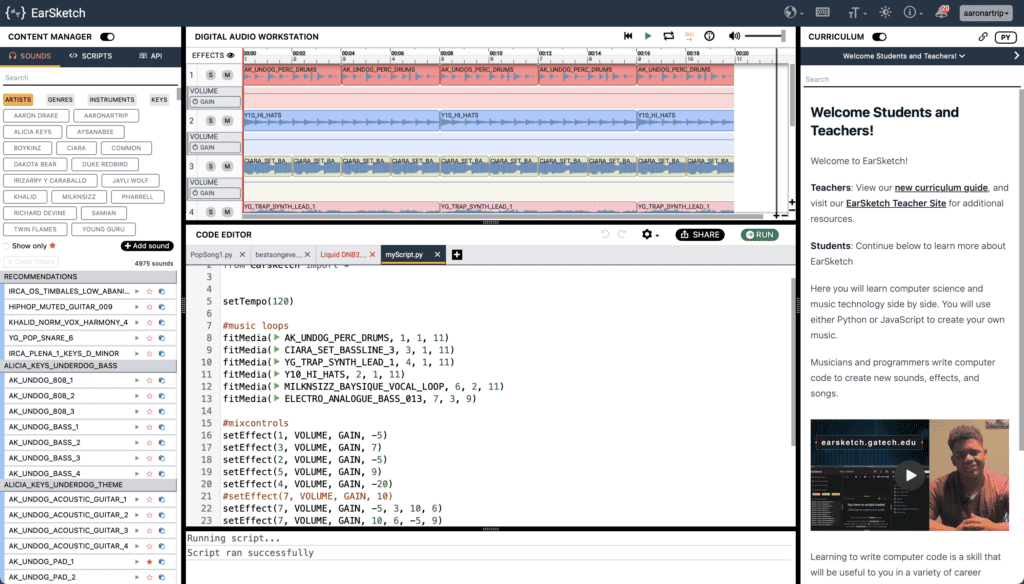Open the INSTRUMENTS filter
Viewport: 1024px width, 584px height.
click(x=112, y=100)
